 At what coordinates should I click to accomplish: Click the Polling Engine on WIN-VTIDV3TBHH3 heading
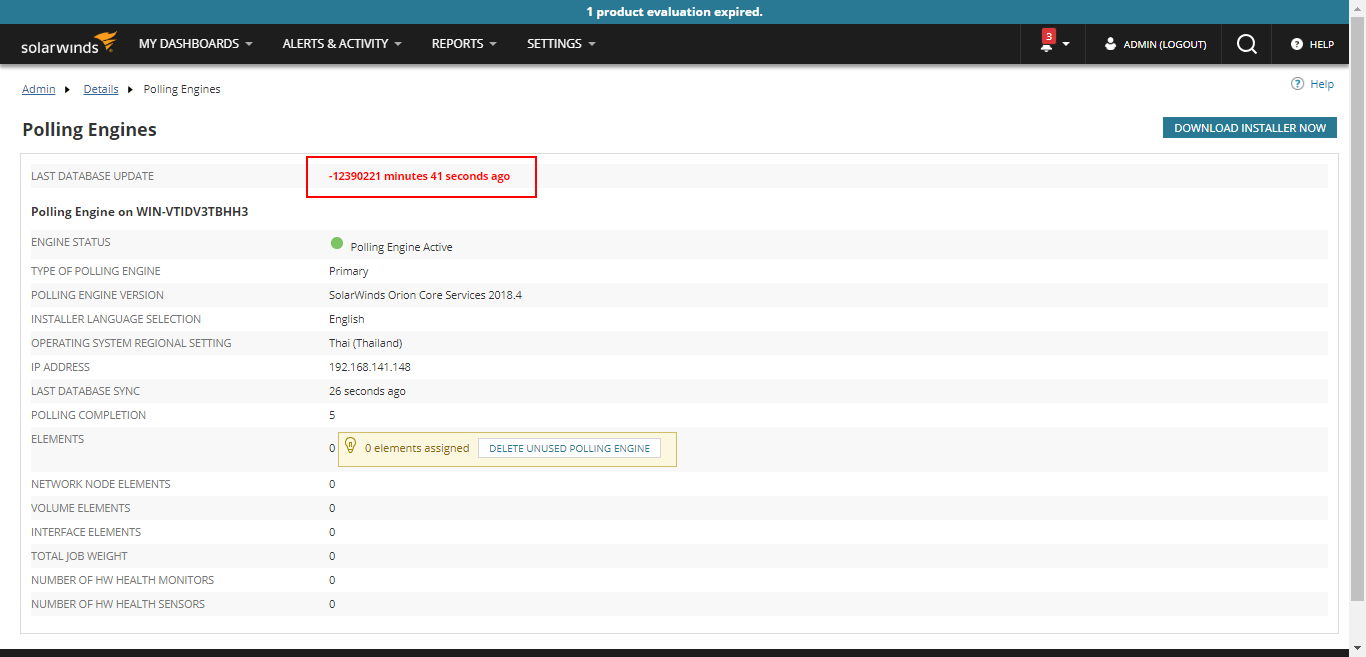139,212
